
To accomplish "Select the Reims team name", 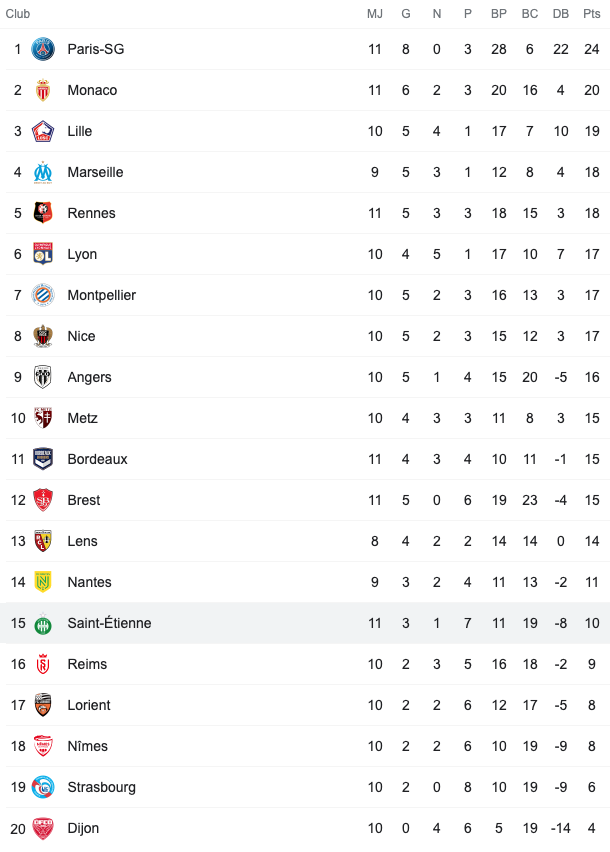I will coord(87,665).
